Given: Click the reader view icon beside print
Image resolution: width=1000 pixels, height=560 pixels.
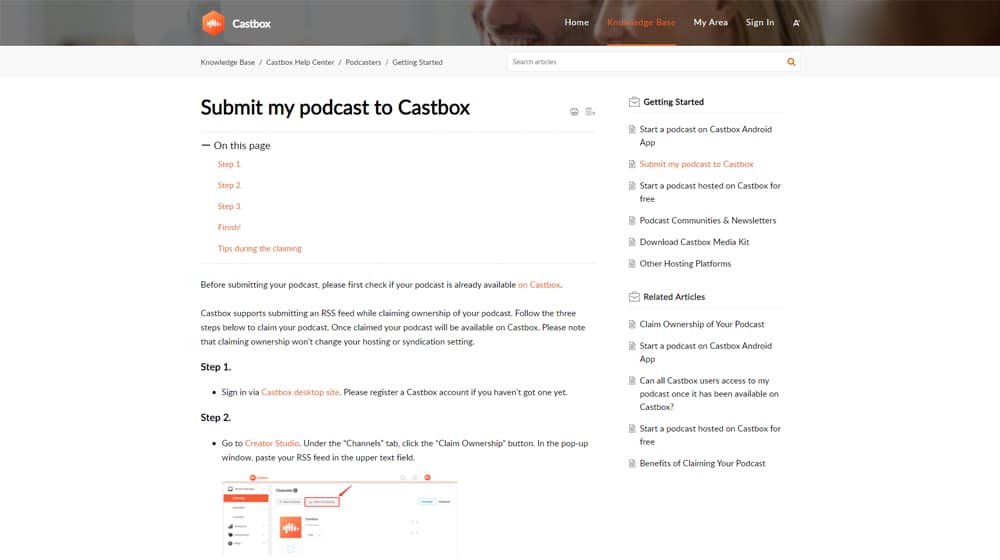Looking at the screenshot, I should click(590, 112).
